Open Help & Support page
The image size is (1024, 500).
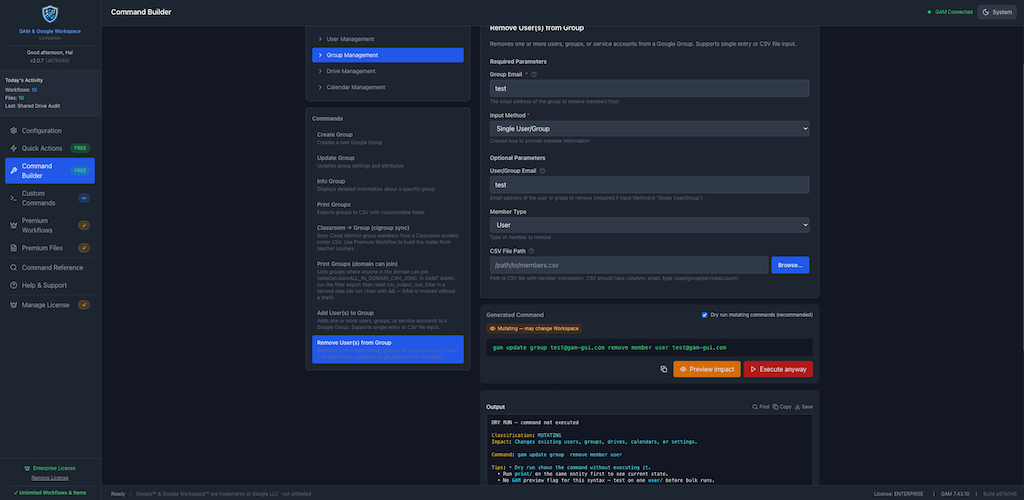(x=50, y=285)
